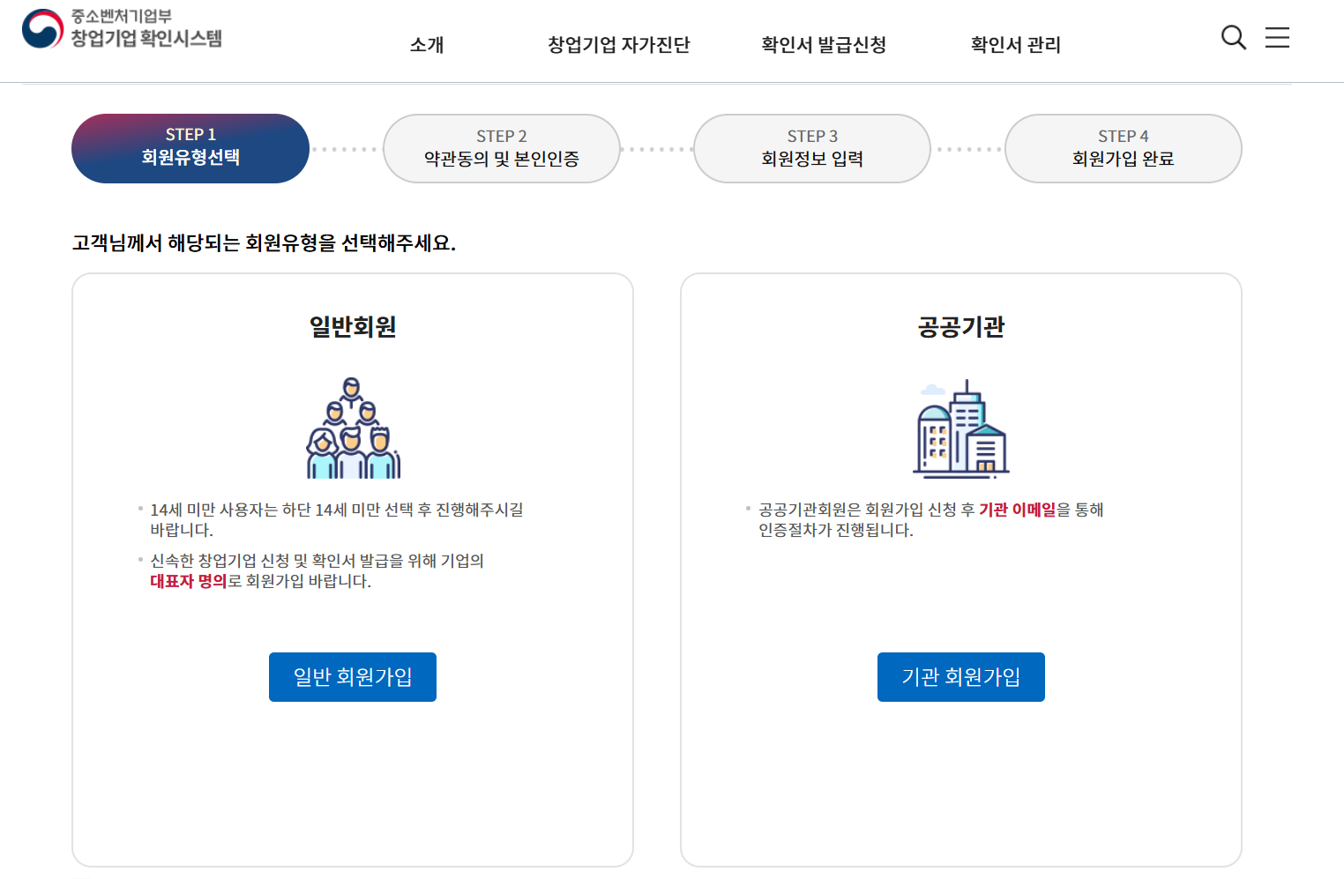
Task: Select STEP 1 회원유형선택 step
Action: point(190,148)
